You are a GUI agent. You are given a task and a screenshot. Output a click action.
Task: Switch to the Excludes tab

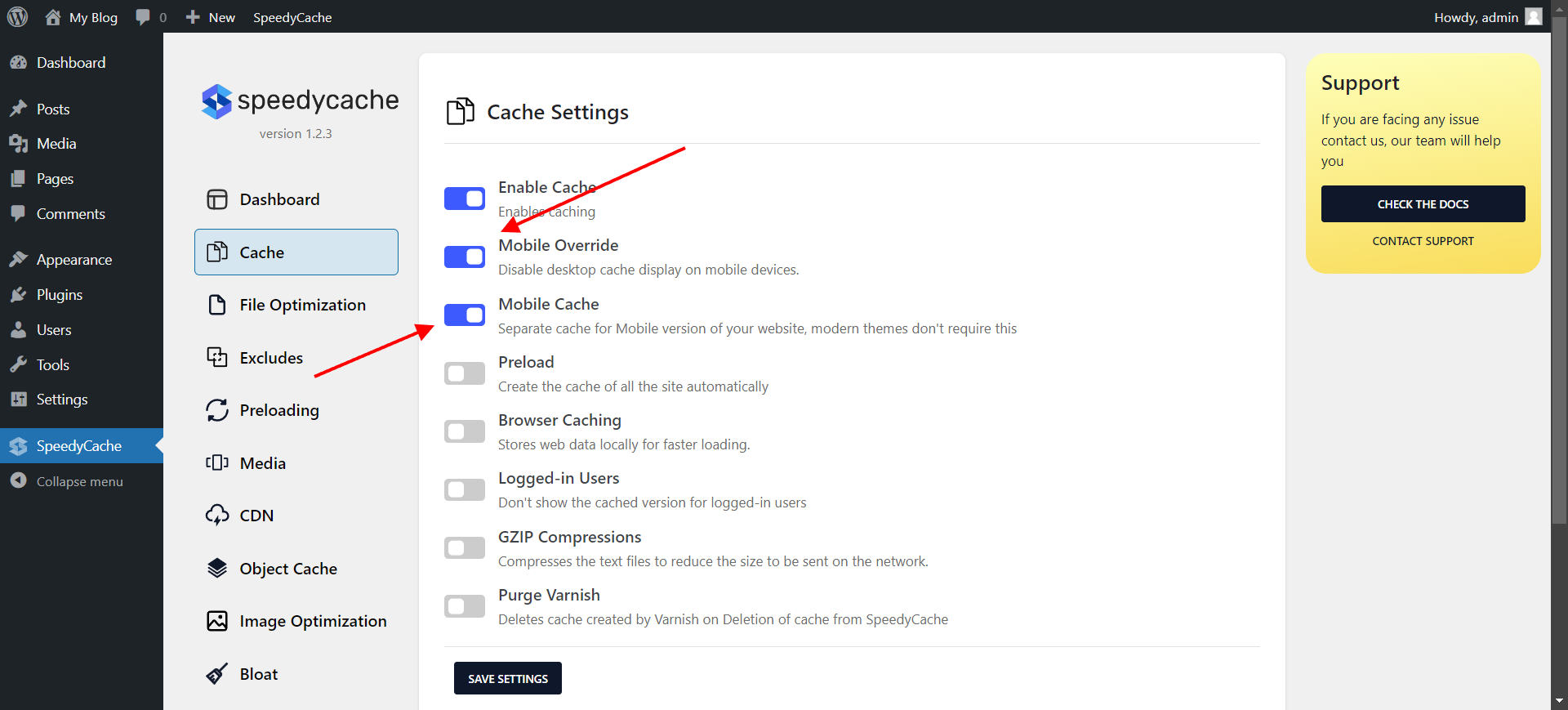[296, 357]
